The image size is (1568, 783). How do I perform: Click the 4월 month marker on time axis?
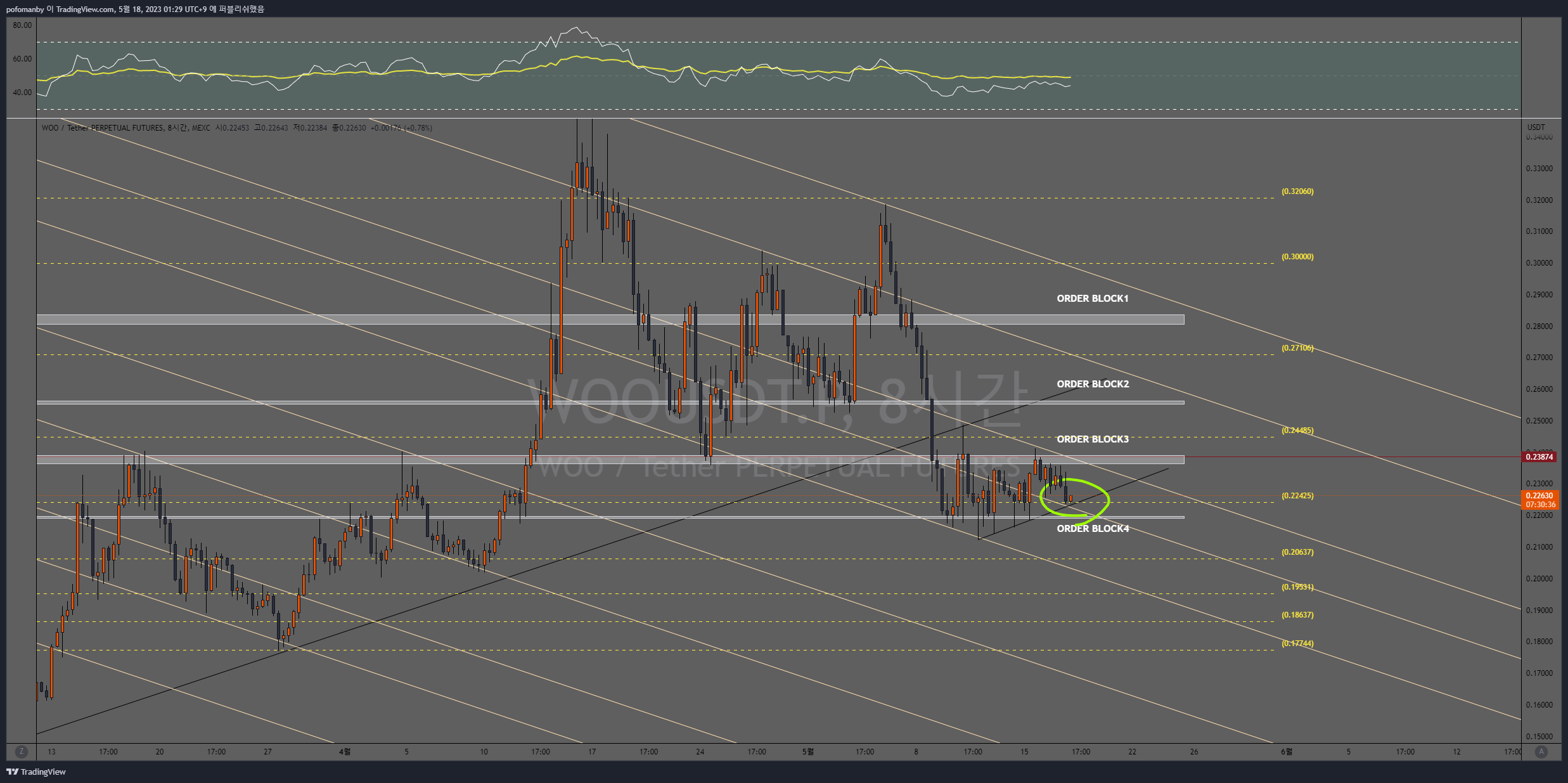(345, 751)
